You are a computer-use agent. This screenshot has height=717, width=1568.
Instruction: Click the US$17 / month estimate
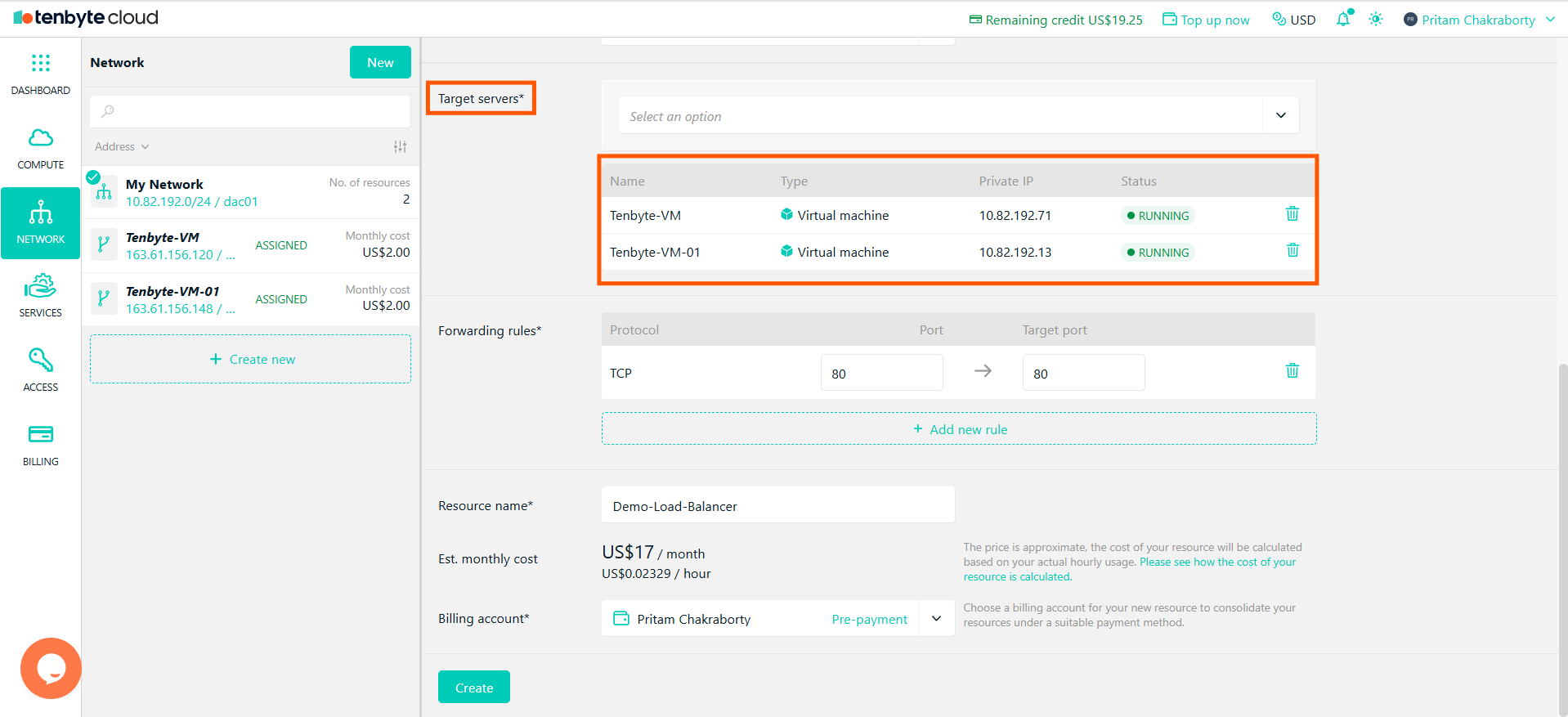[653, 553]
